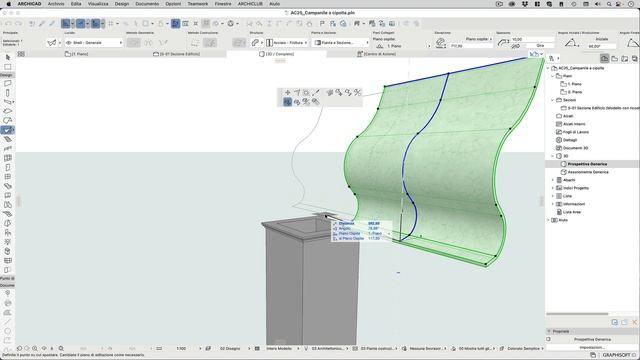Click the redo arrow in the toolbar
Viewport: 640px width, 360px height.
coord(18,24)
